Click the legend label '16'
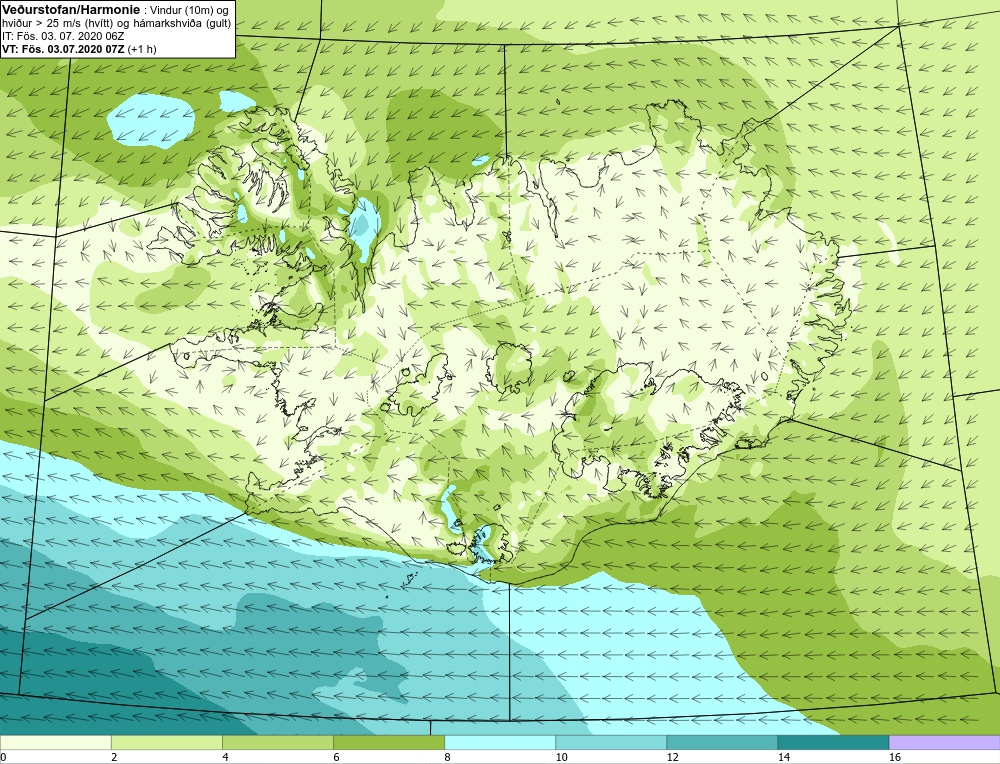The image size is (1000, 764). click(x=895, y=757)
